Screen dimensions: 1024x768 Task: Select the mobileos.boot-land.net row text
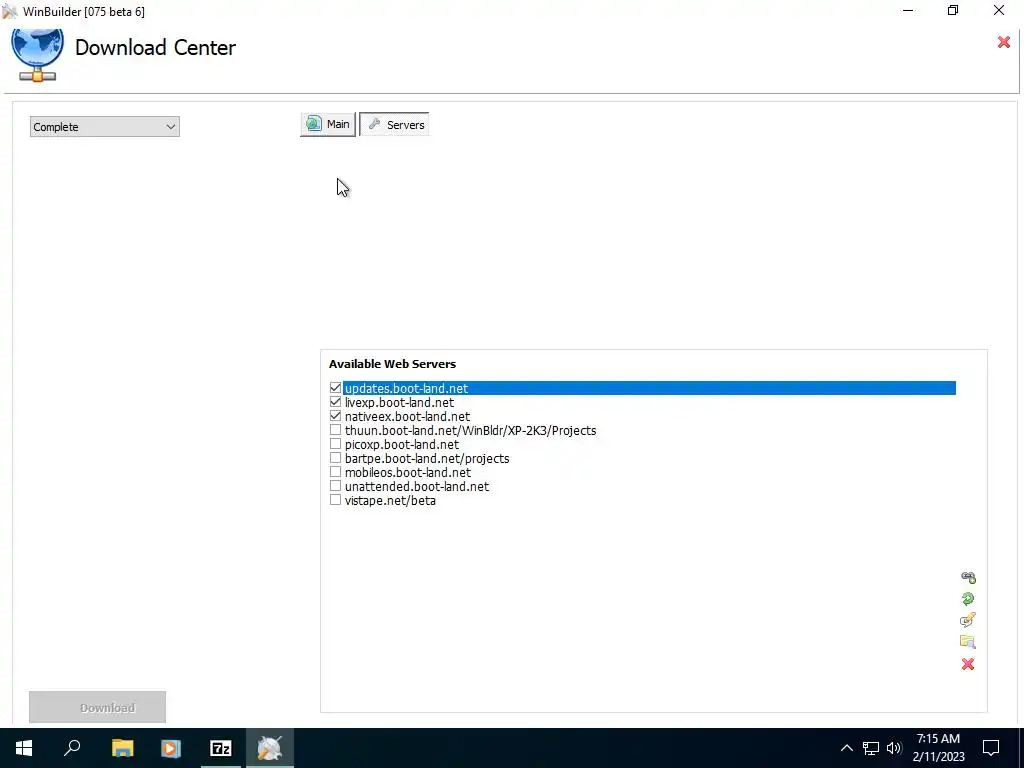408,473
